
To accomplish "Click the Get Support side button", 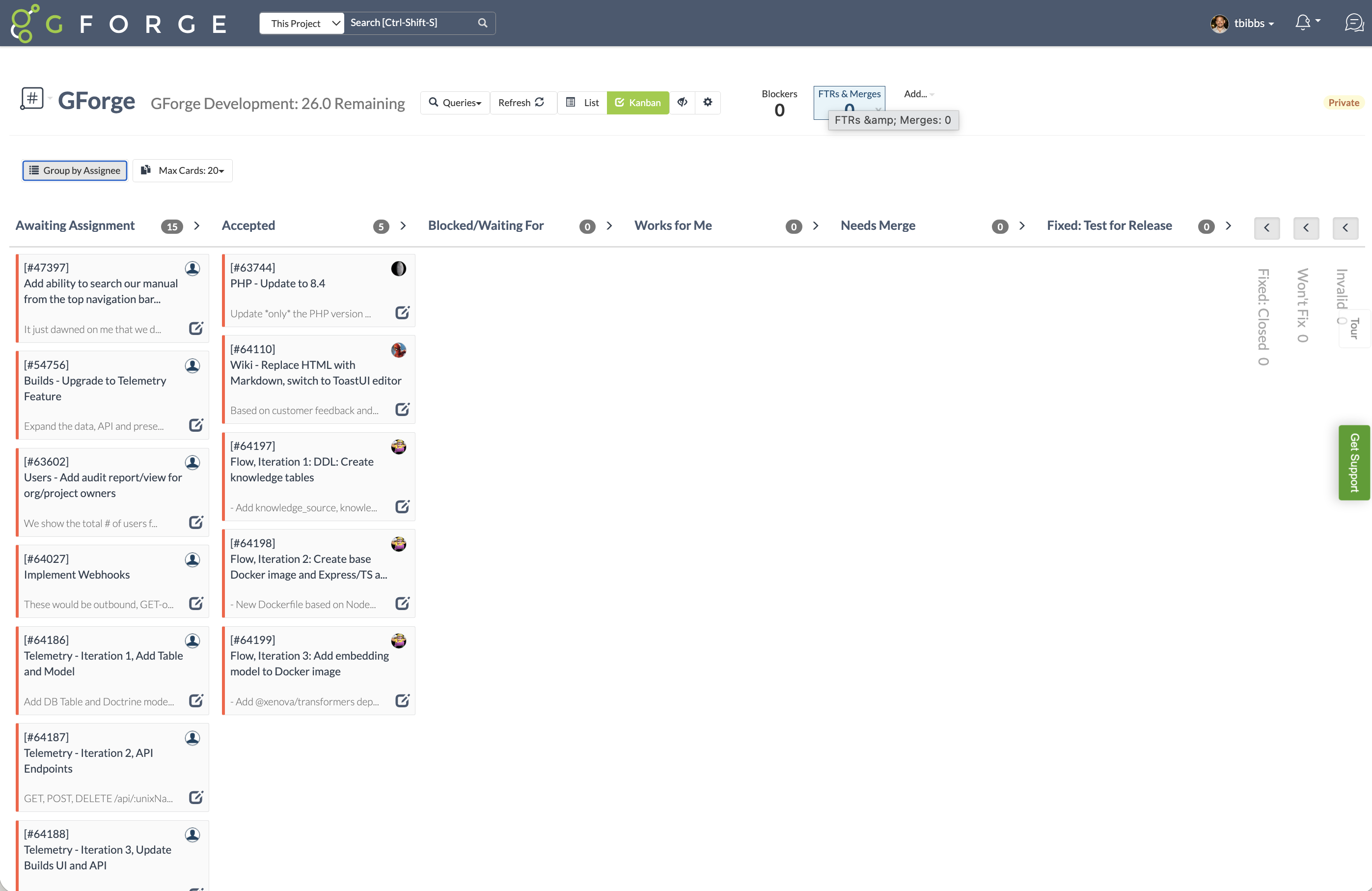I will point(1353,463).
